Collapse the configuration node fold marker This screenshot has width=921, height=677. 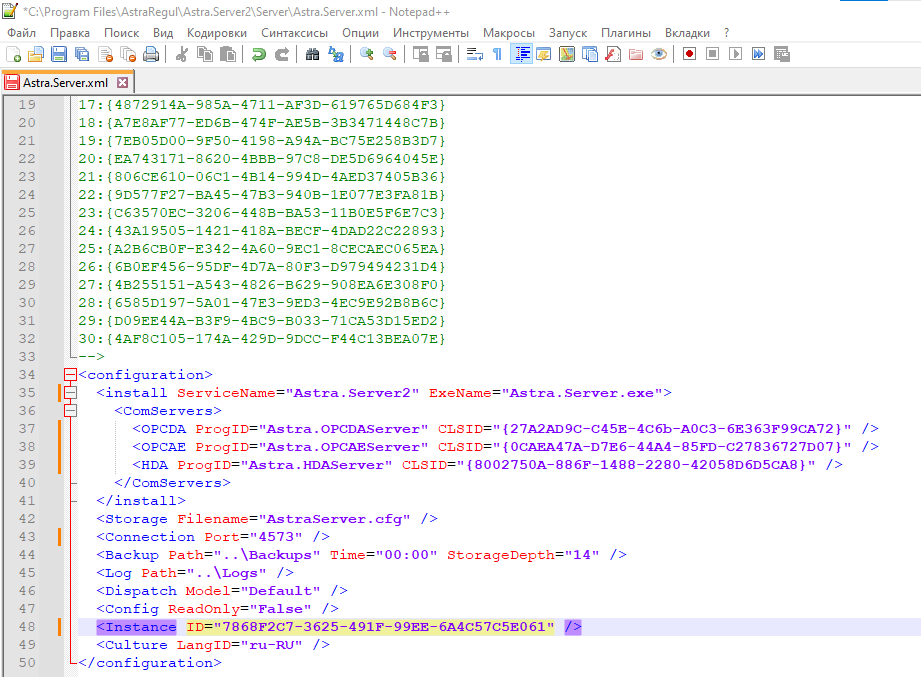click(x=70, y=375)
